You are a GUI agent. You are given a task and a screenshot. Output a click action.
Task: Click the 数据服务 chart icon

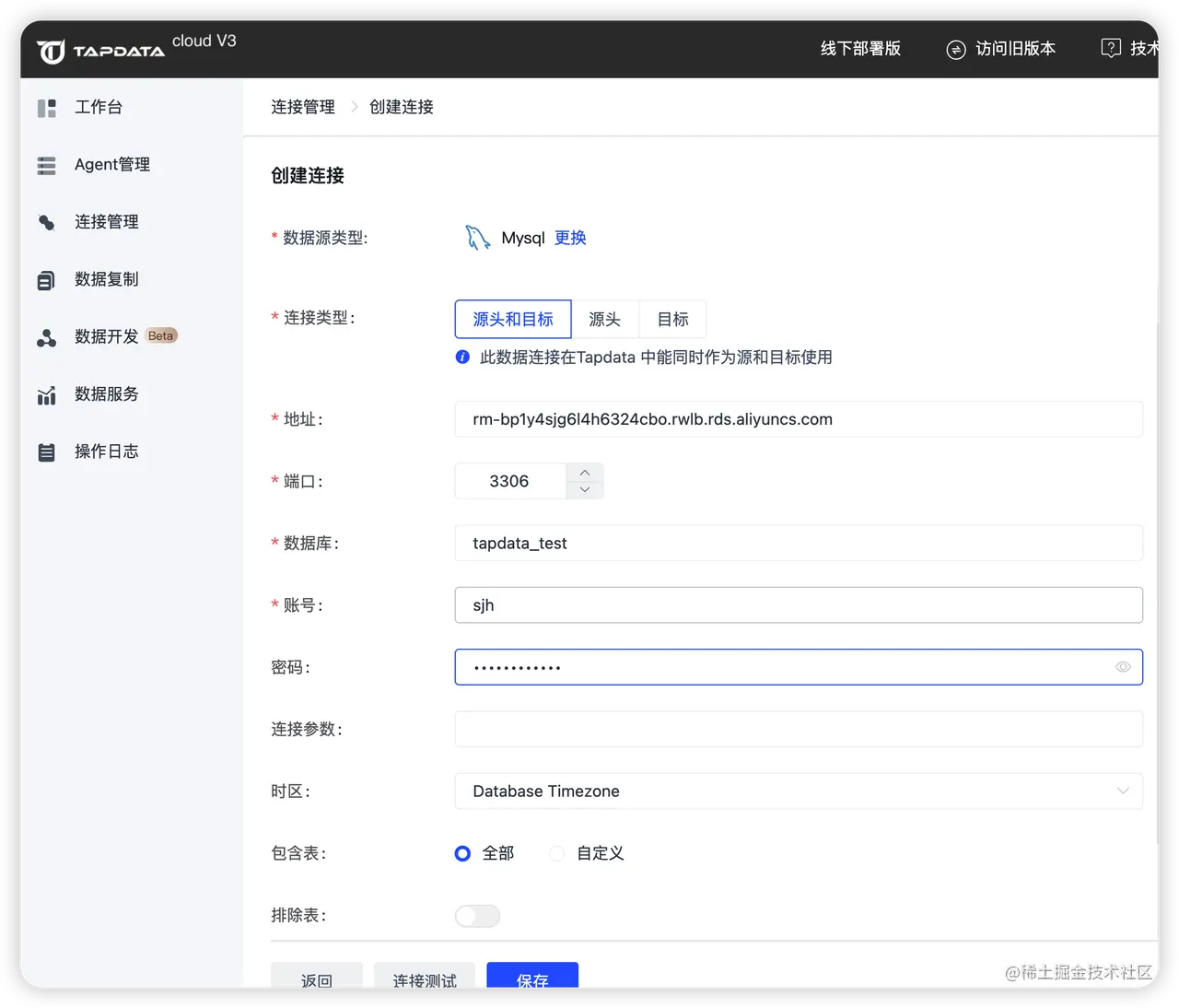click(x=47, y=395)
